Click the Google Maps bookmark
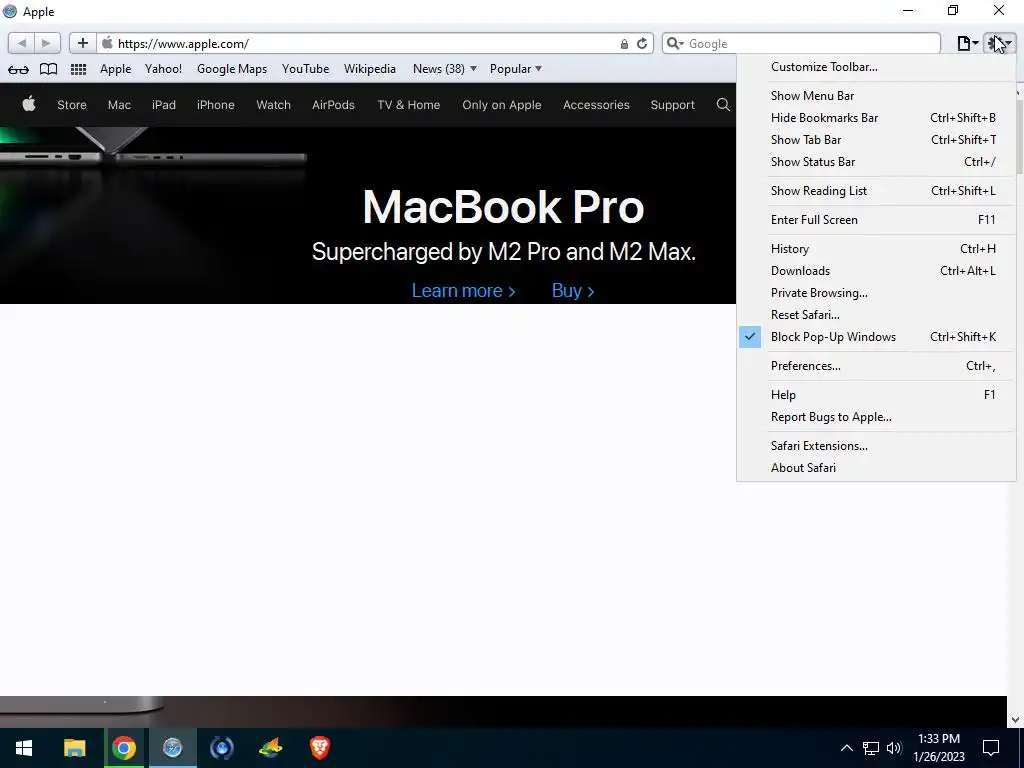Viewport: 1024px width, 768px height. [x=232, y=69]
